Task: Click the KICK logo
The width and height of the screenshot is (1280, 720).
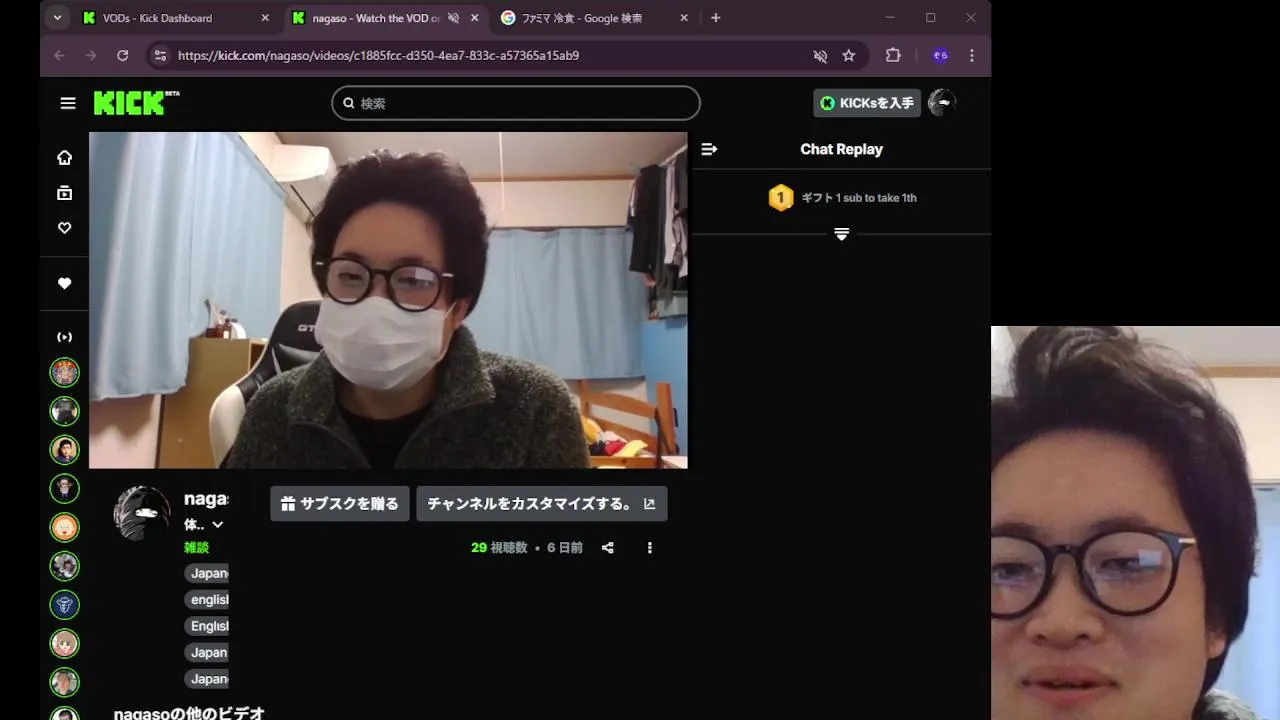Action: click(x=136, y=103)
